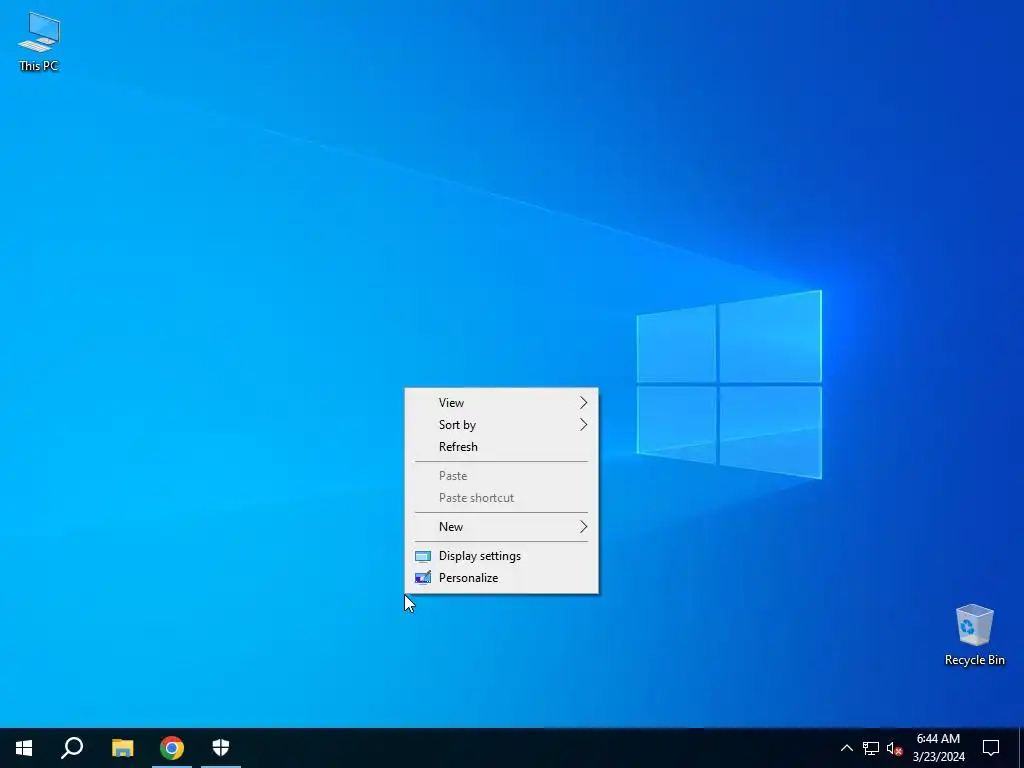Expand the View submenu arrow

click(x=583, y=403)
